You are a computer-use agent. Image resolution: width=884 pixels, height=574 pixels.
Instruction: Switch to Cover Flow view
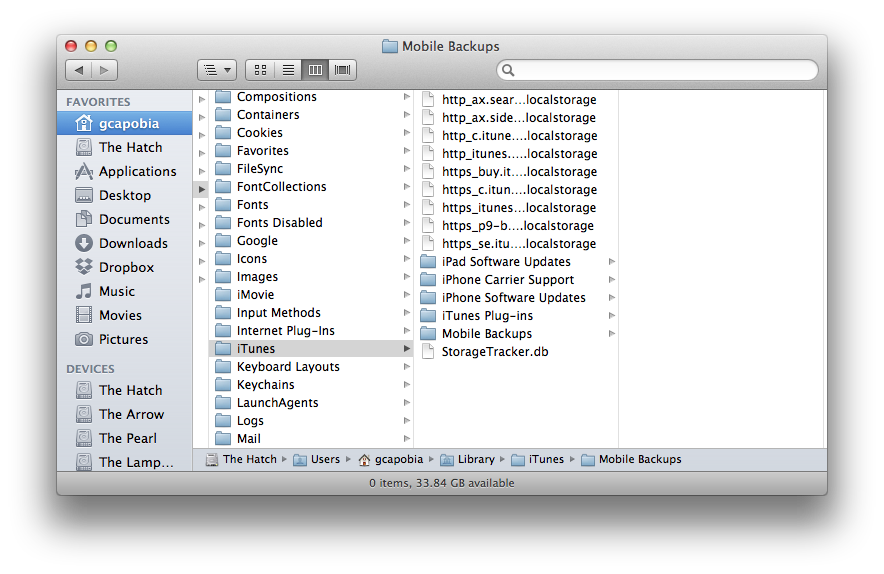pyautogui.click(x=342, y=70)
